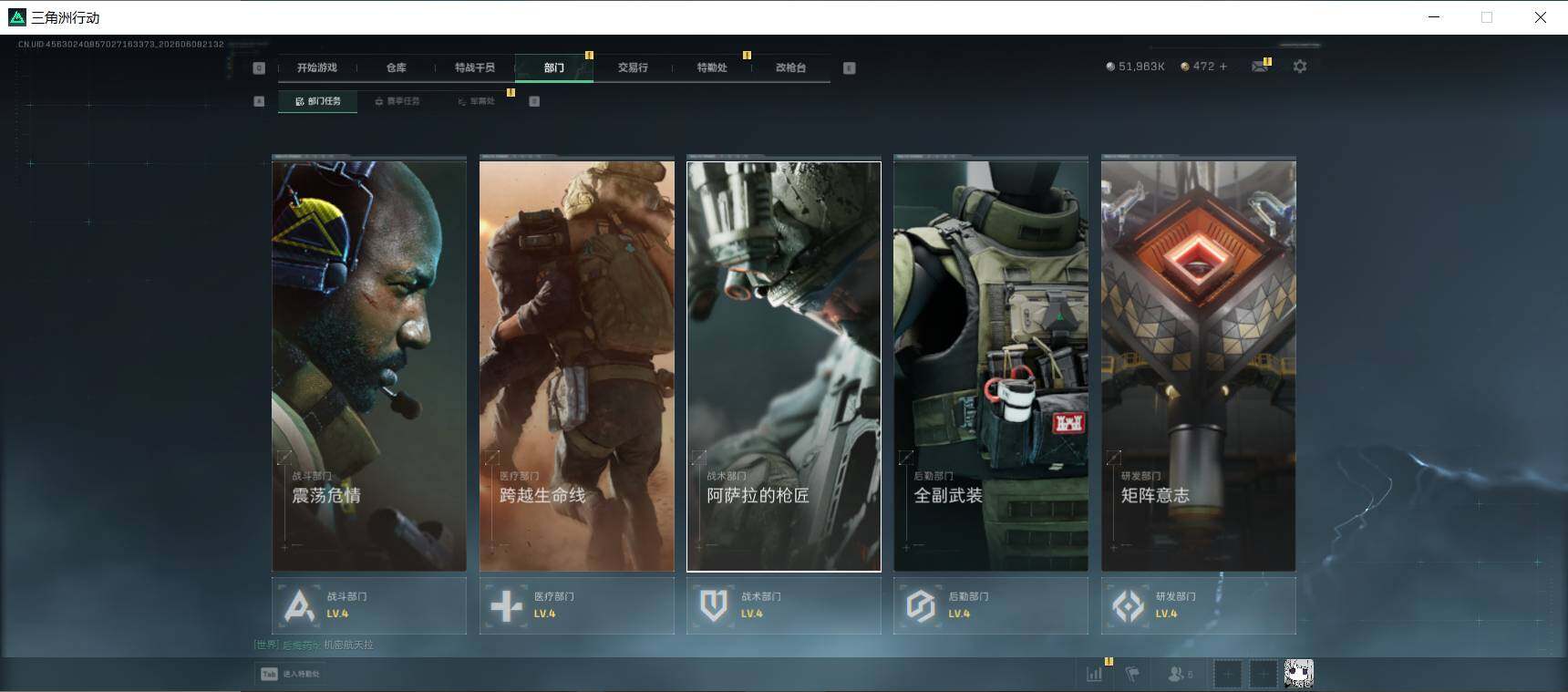This screenshot has width=1568, height=692.
Task: Click the plus next to 472 currency
Action: click(1223, 67)
